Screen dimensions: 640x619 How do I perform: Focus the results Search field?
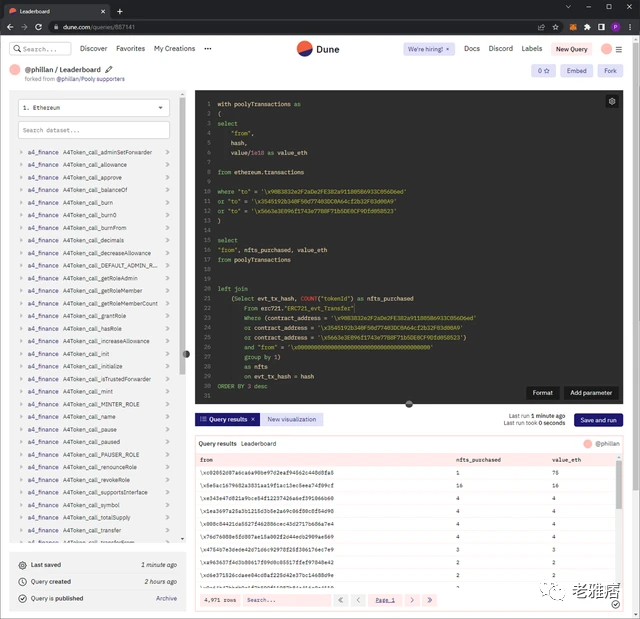pos(287,600)
